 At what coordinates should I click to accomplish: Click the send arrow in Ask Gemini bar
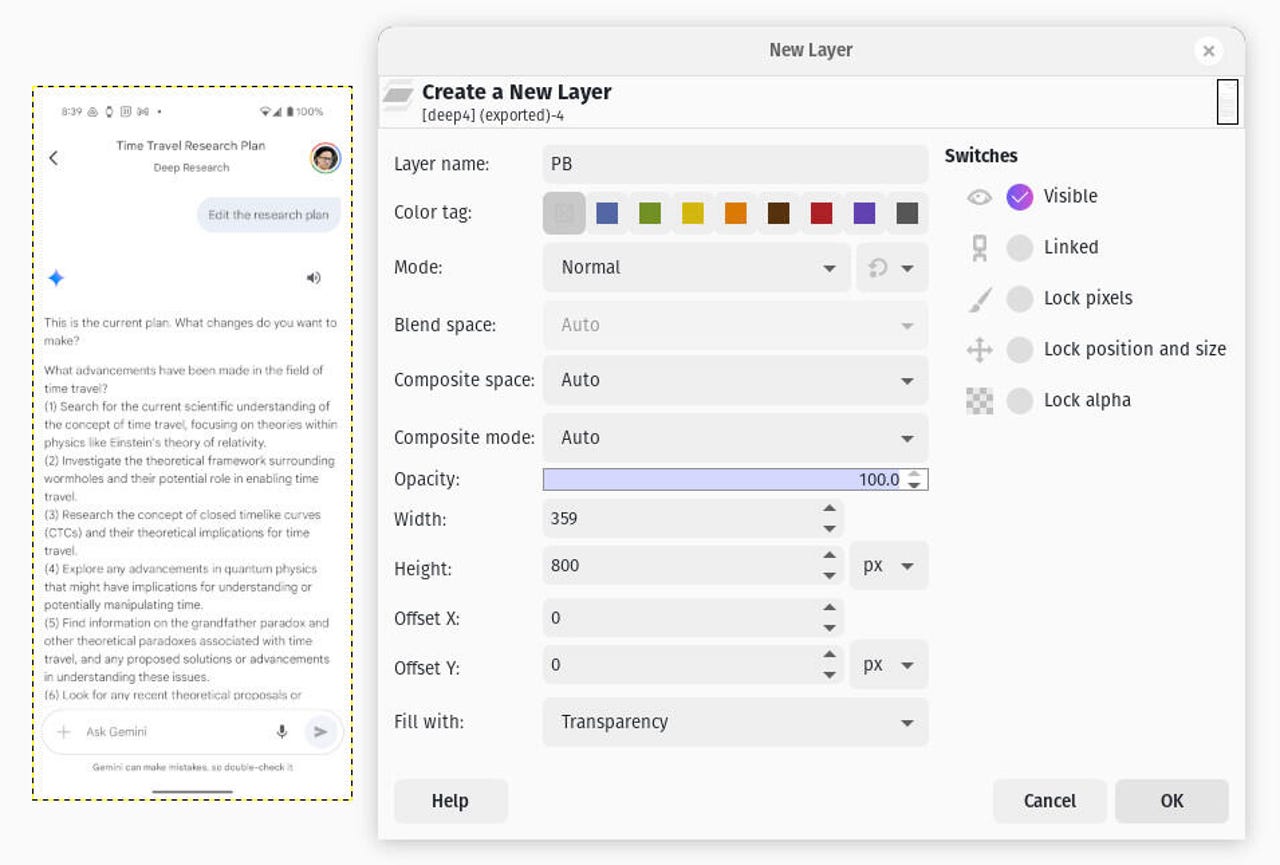320,732
